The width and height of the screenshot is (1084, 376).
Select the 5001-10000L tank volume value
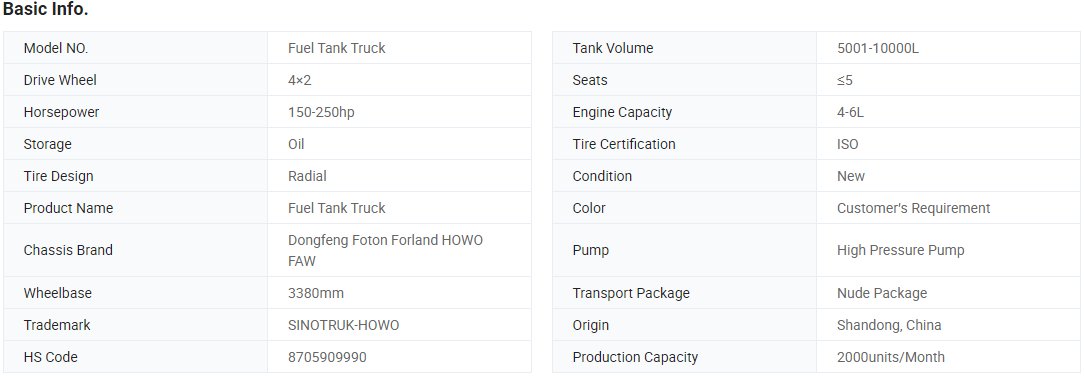877,48
